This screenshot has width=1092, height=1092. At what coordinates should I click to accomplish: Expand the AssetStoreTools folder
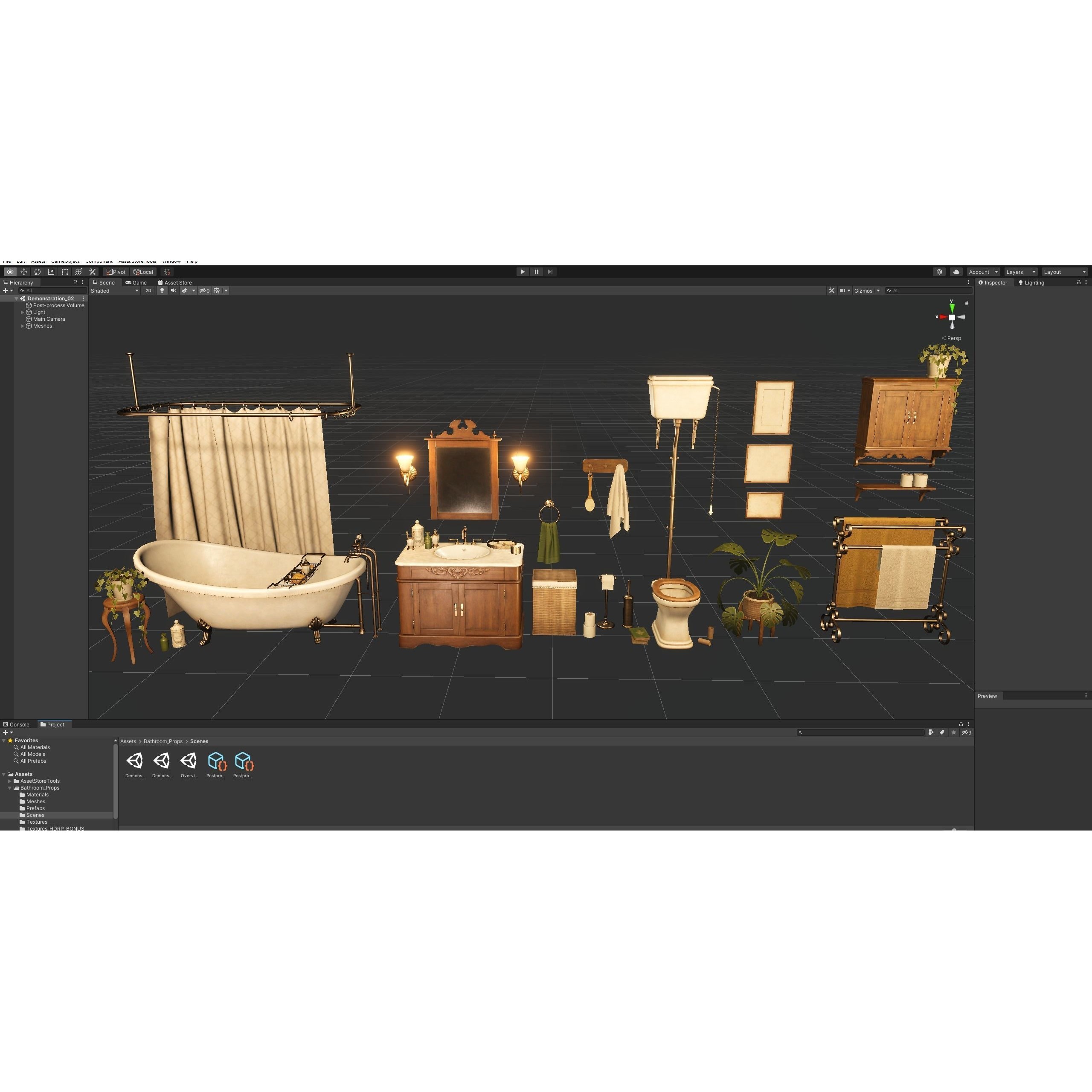pyautogui.click(x=10, y=781)
